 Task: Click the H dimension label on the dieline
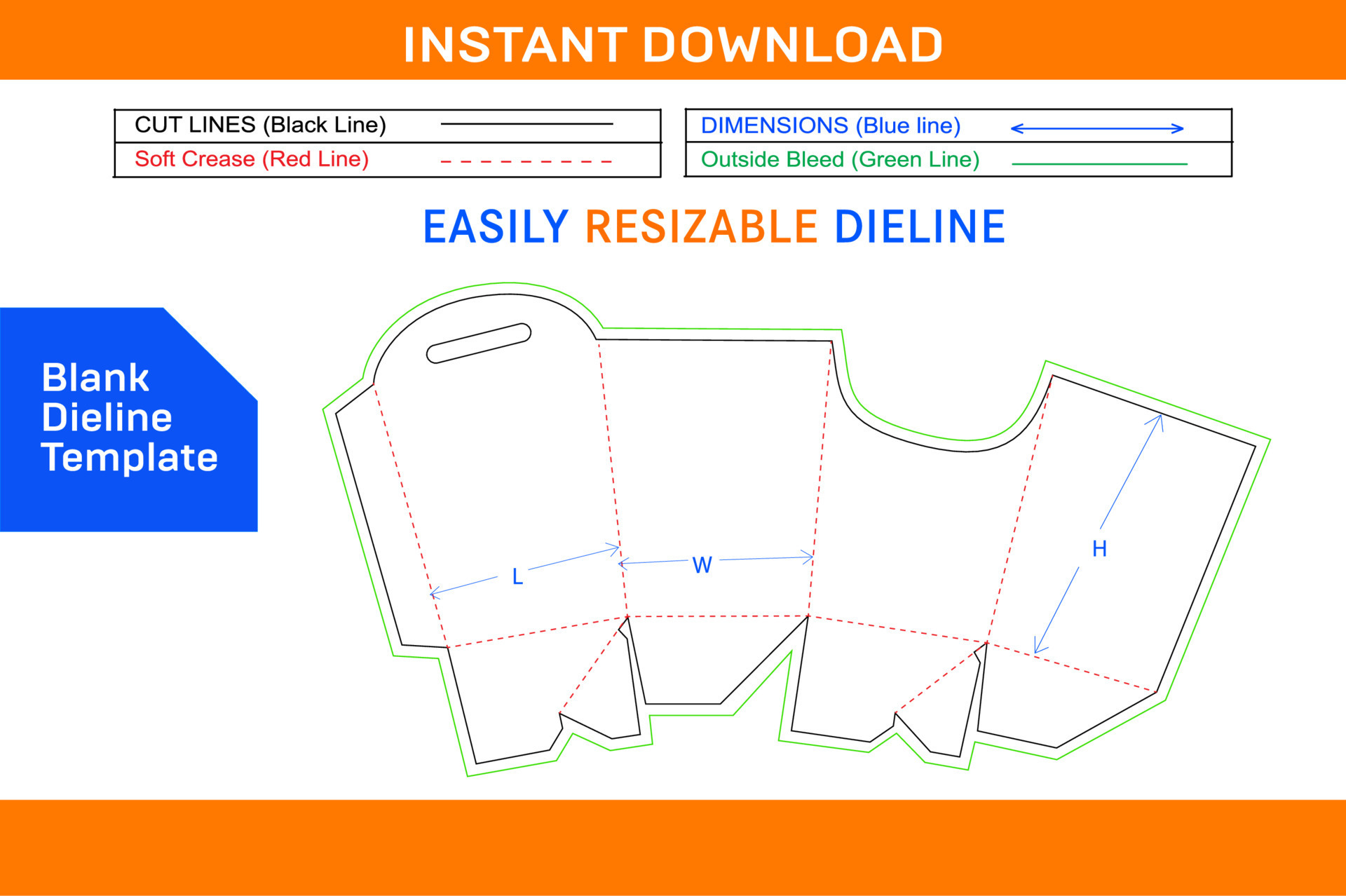pos(1099,549)
